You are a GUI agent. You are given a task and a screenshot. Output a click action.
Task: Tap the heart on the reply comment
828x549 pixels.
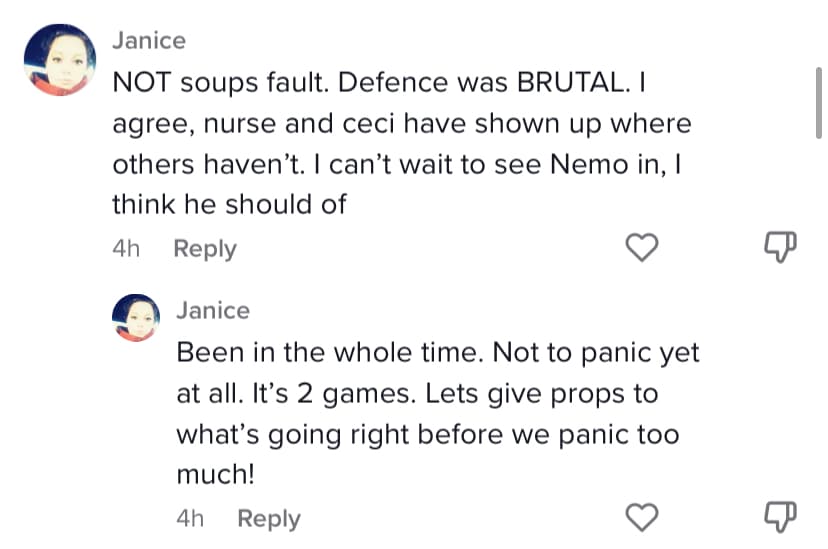[644, 517]
